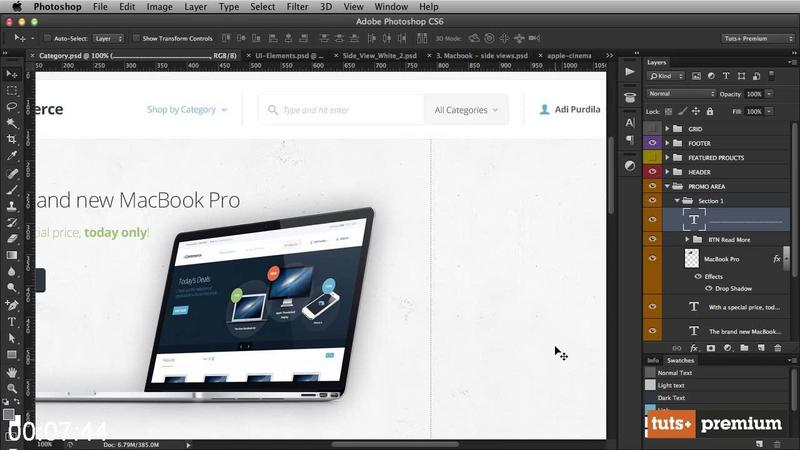Click the Create new group folder icon
The width and height of the screenshot is (800, 450).
pyautogui.click(x=744, y=348)
